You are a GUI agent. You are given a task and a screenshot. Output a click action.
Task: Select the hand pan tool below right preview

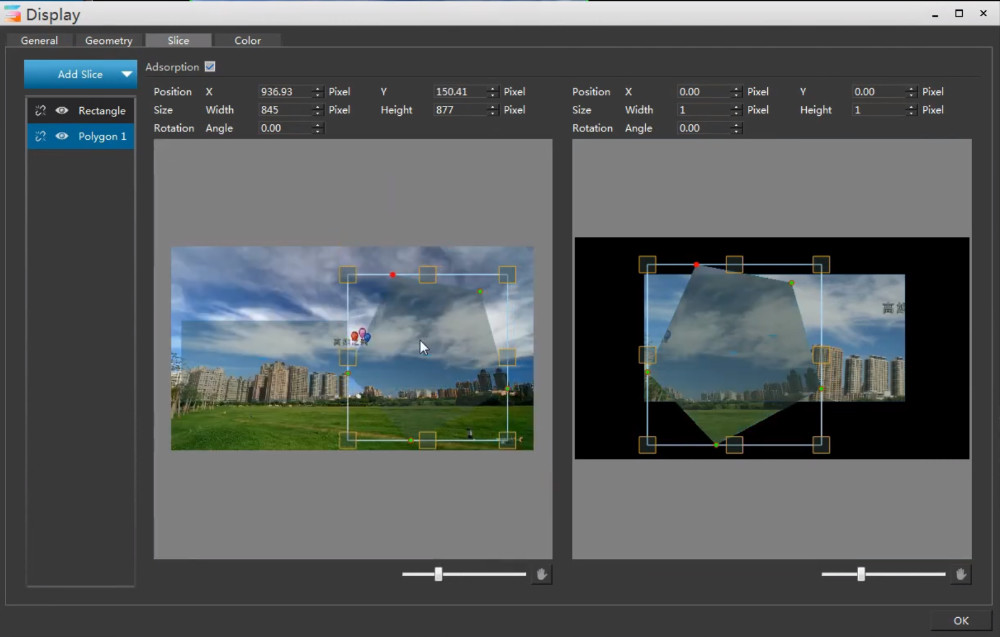(961, 574)
